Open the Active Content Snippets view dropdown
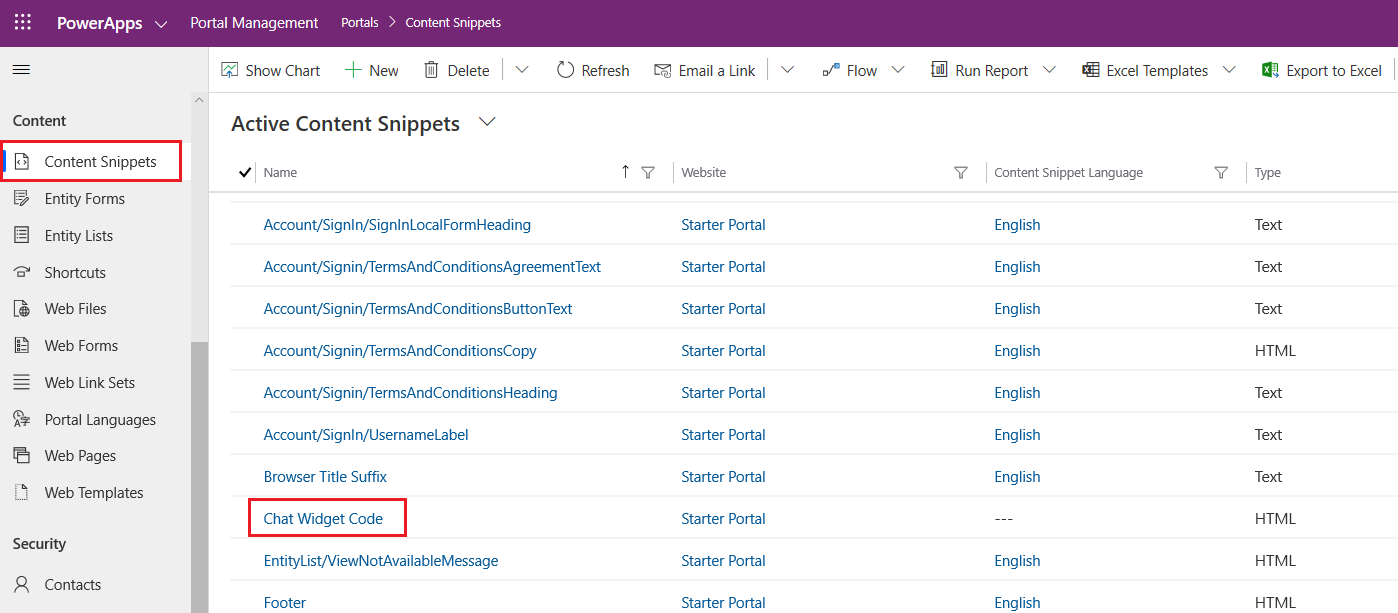Image resolution: width=1398 pixels, height=613 pixels. pyautogui.click(x=487, y=122)
